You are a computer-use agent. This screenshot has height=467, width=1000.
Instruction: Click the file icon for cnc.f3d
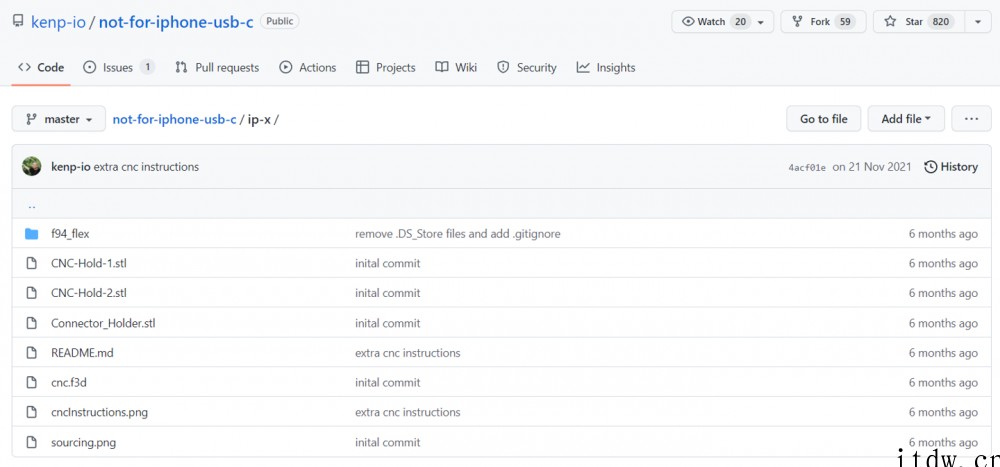(31, 383)
